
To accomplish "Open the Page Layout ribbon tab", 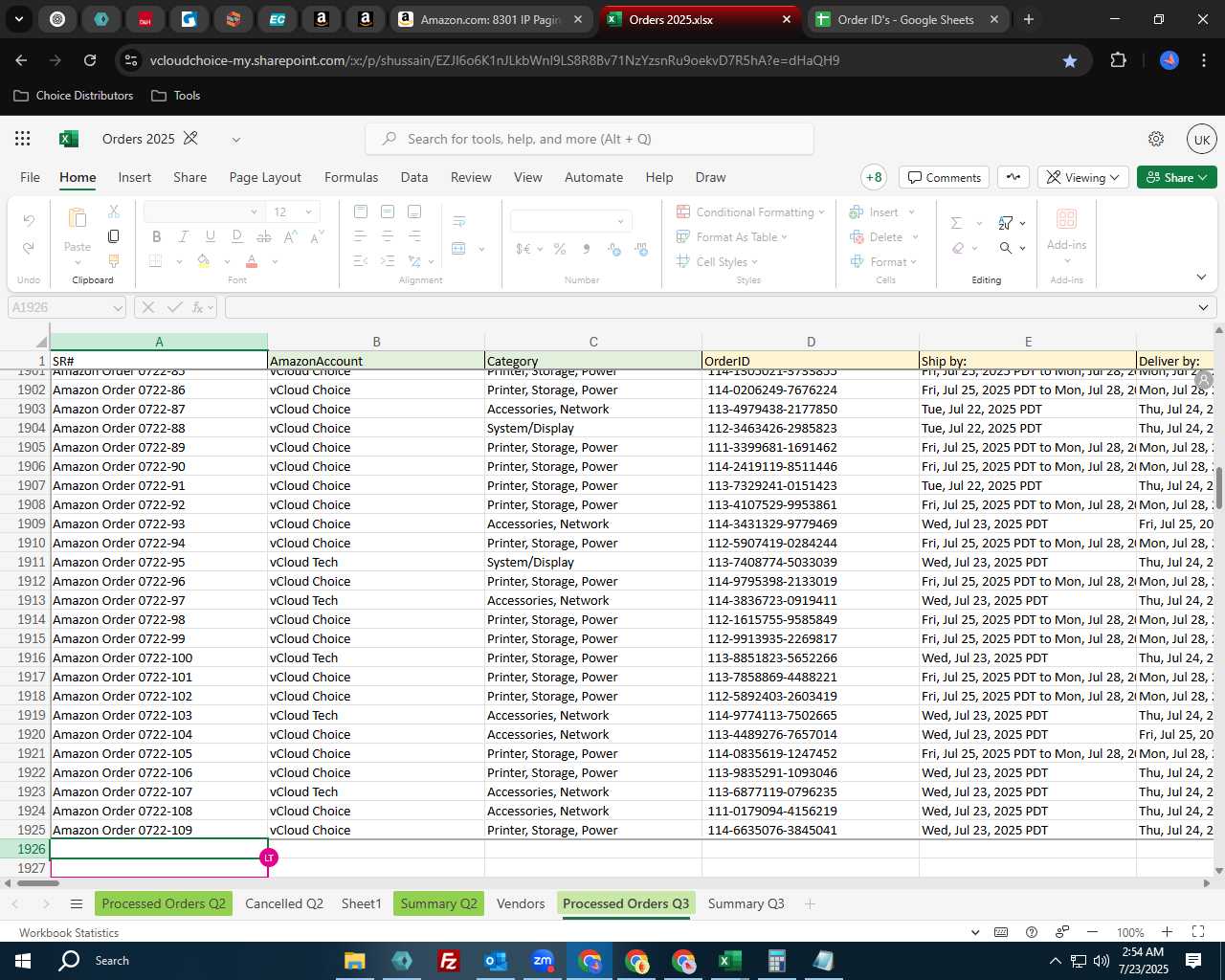I will pos(265,177).
